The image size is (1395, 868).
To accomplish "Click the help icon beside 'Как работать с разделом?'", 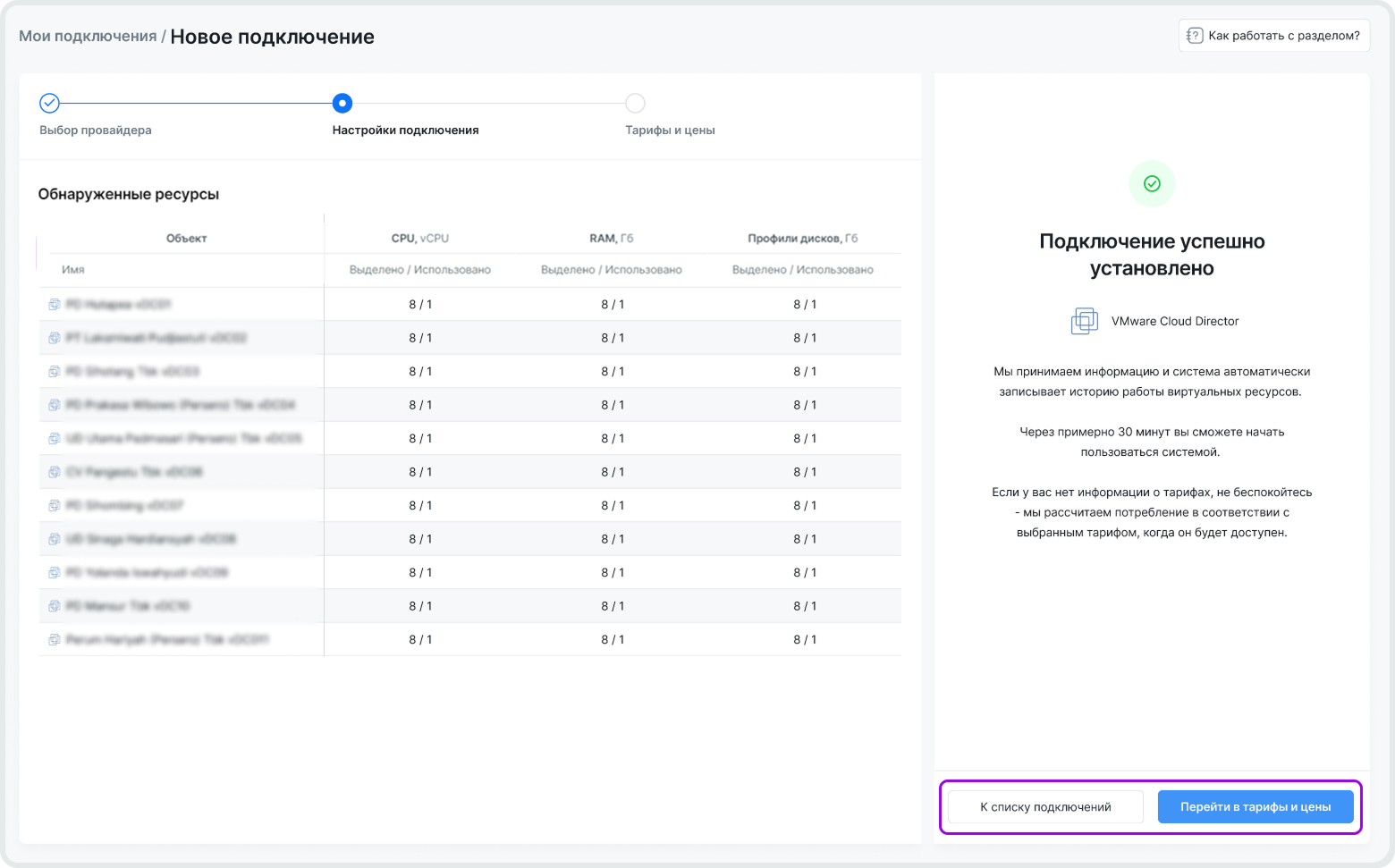I will [1194, 36].
